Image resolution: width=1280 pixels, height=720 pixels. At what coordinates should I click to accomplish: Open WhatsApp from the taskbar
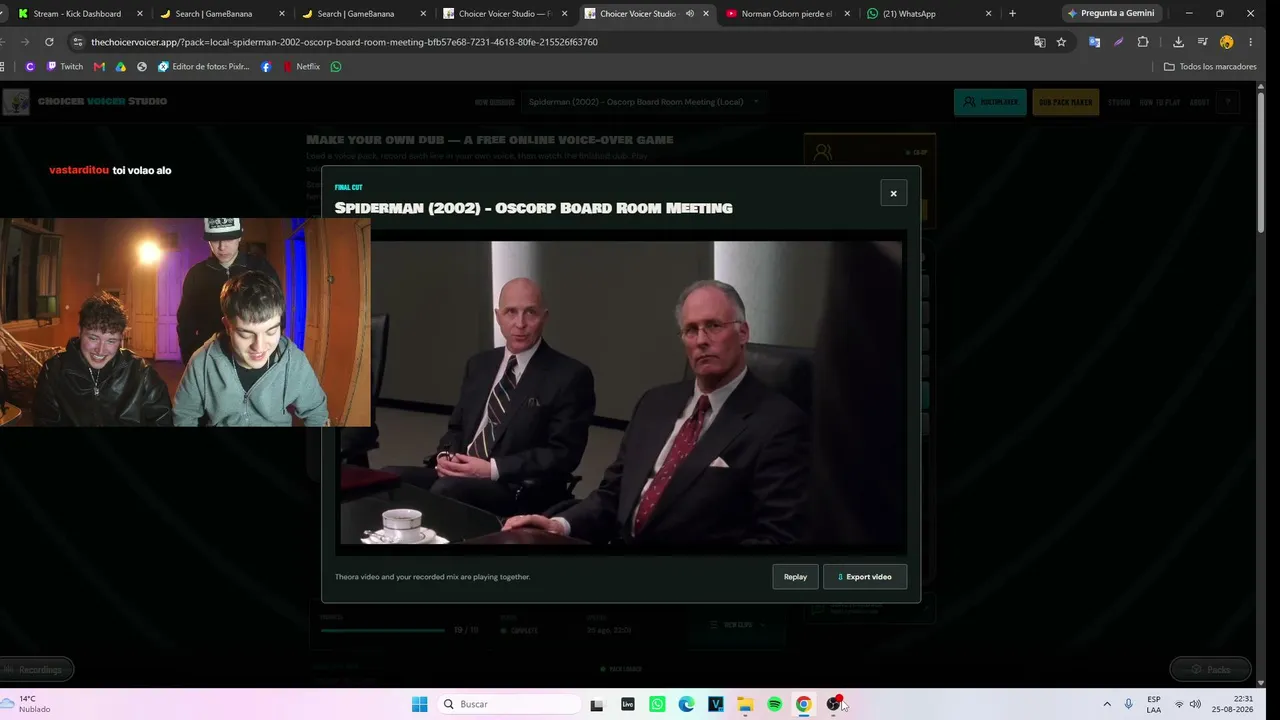pos(657,704)
